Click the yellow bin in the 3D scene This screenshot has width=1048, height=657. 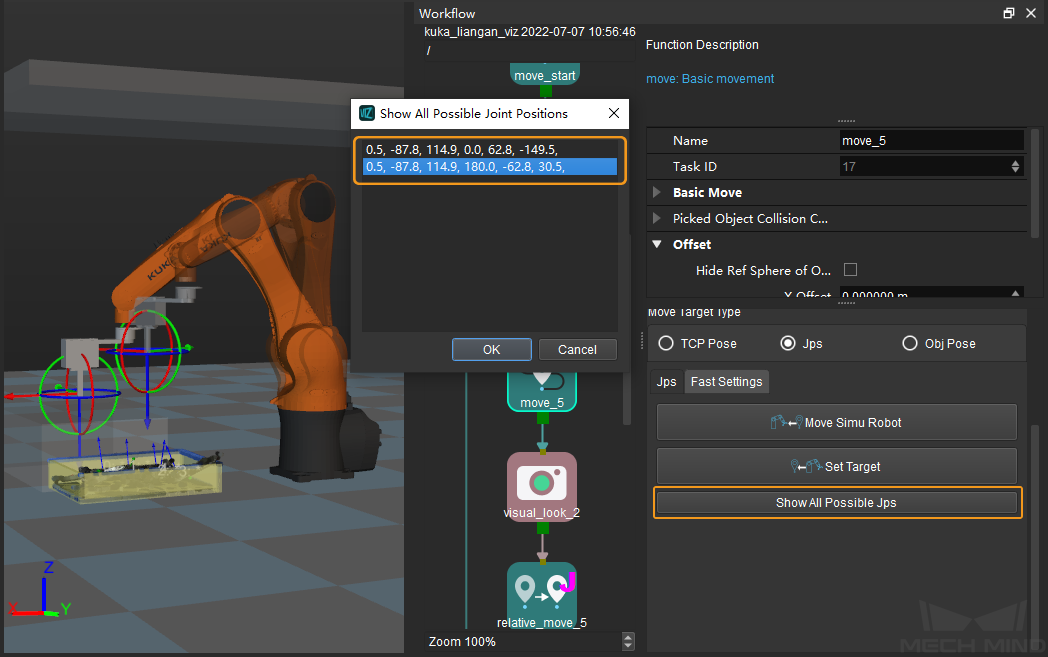[x=136, y=478]
